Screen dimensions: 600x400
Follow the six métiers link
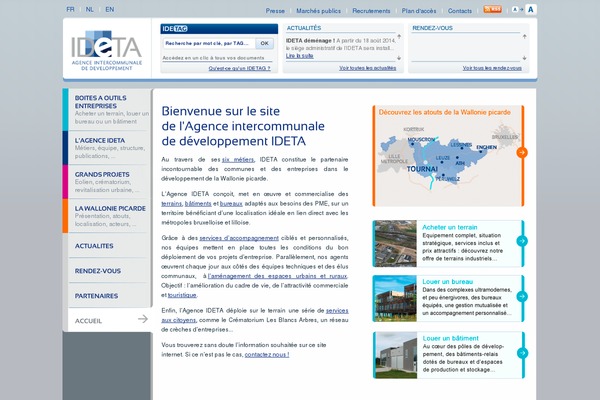pos(238,160)
